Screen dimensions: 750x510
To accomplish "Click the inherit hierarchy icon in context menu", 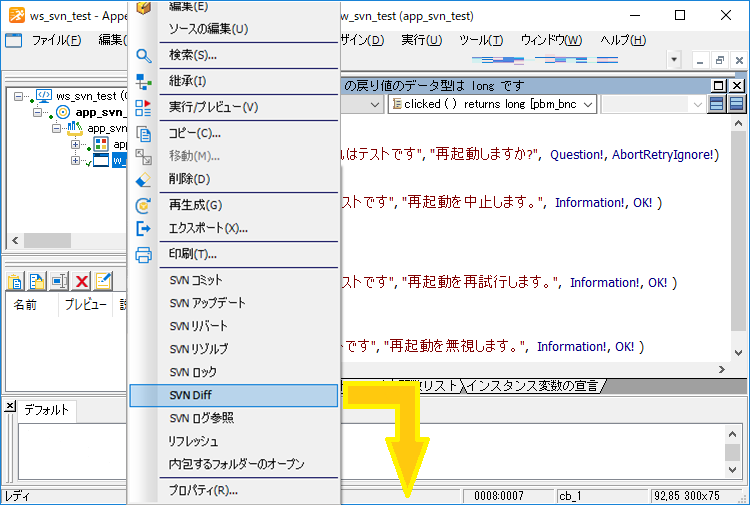I will pyautogui.click(x=143, y=81).
